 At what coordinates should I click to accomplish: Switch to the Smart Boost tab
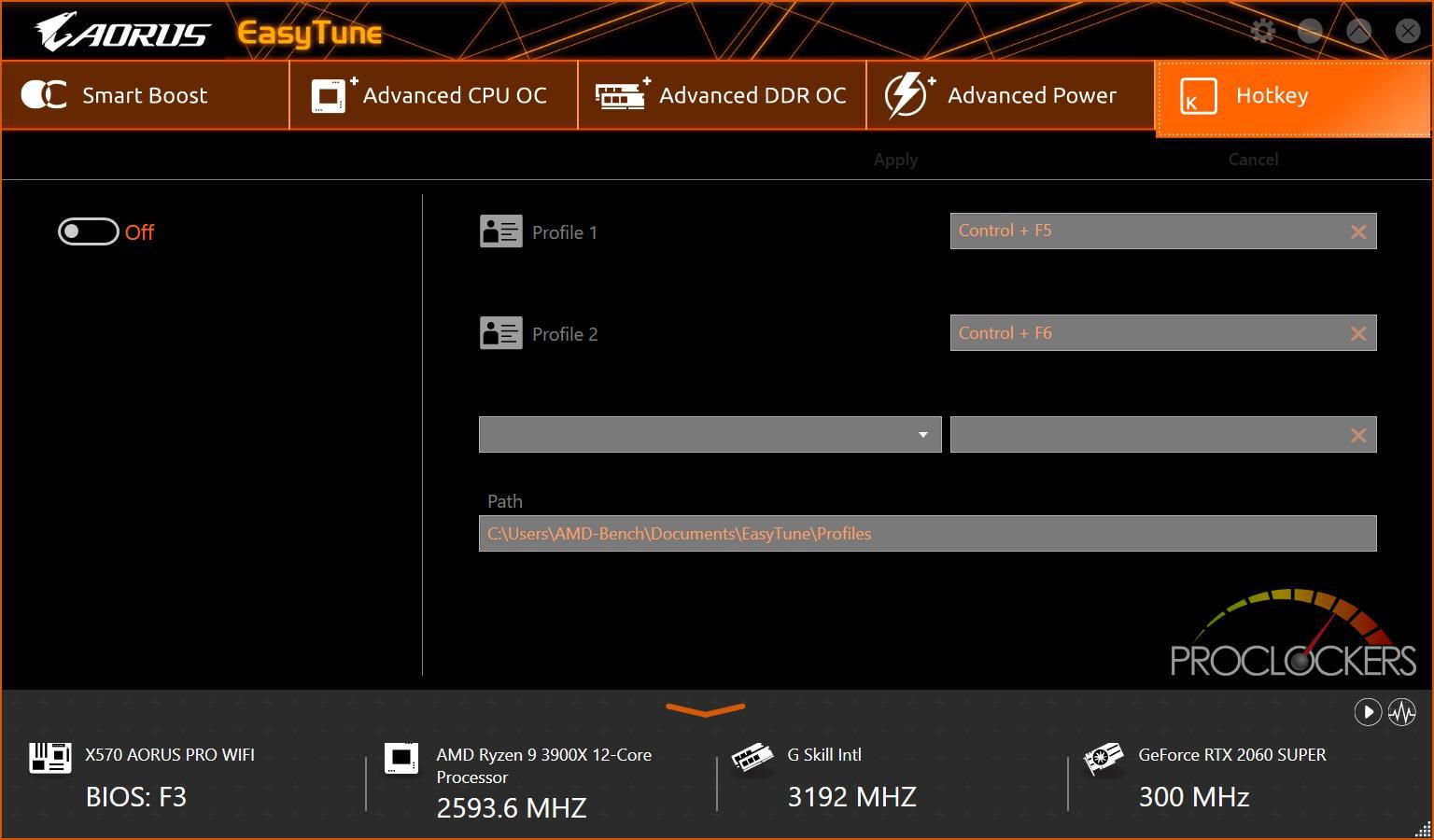[145, 95]
